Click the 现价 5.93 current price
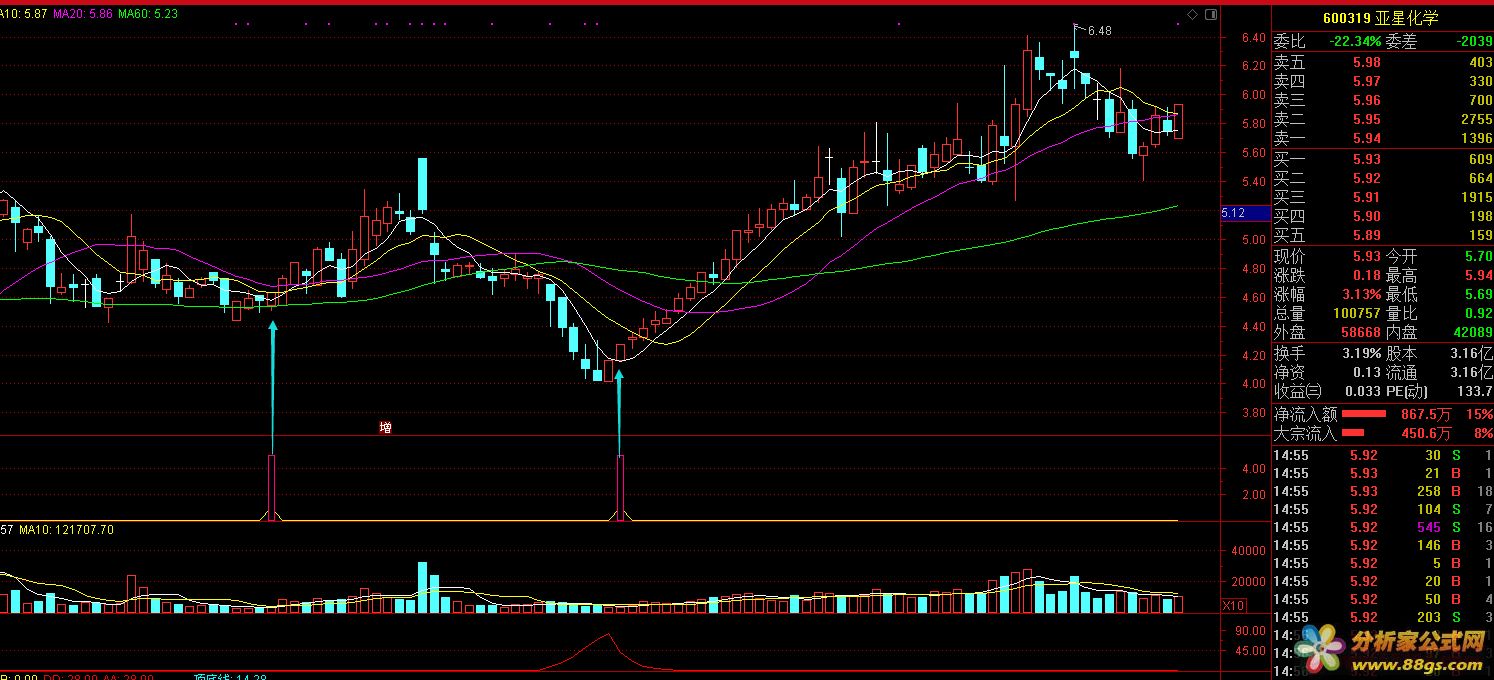Viewport: 1494px width, 680px height. [1327, 256]
